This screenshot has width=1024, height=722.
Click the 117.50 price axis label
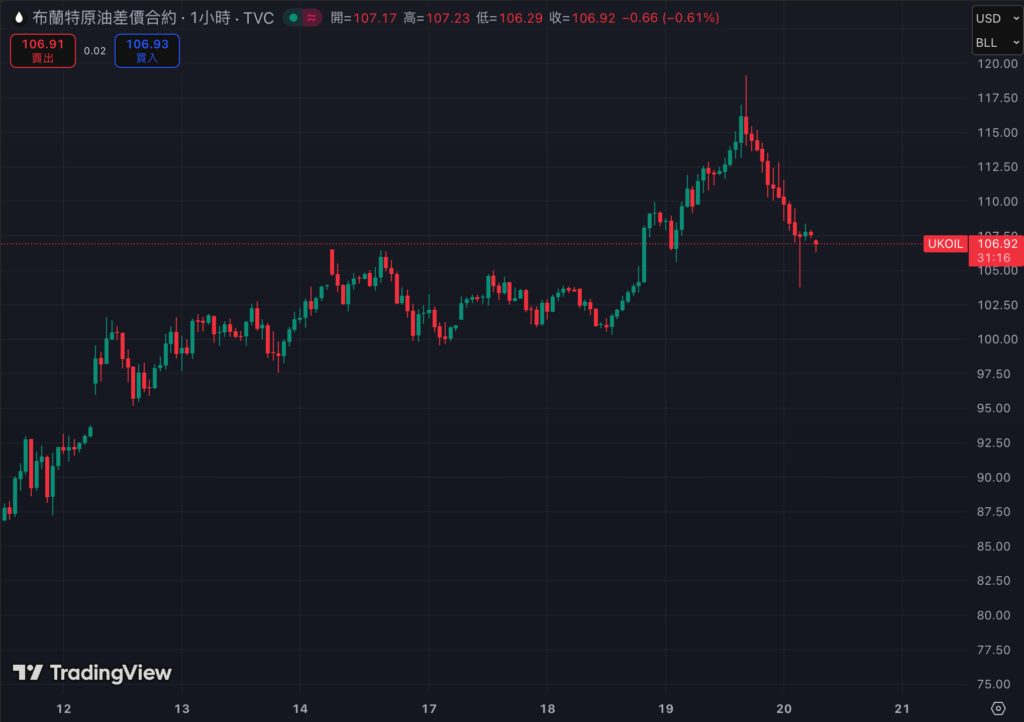point(997,98)
